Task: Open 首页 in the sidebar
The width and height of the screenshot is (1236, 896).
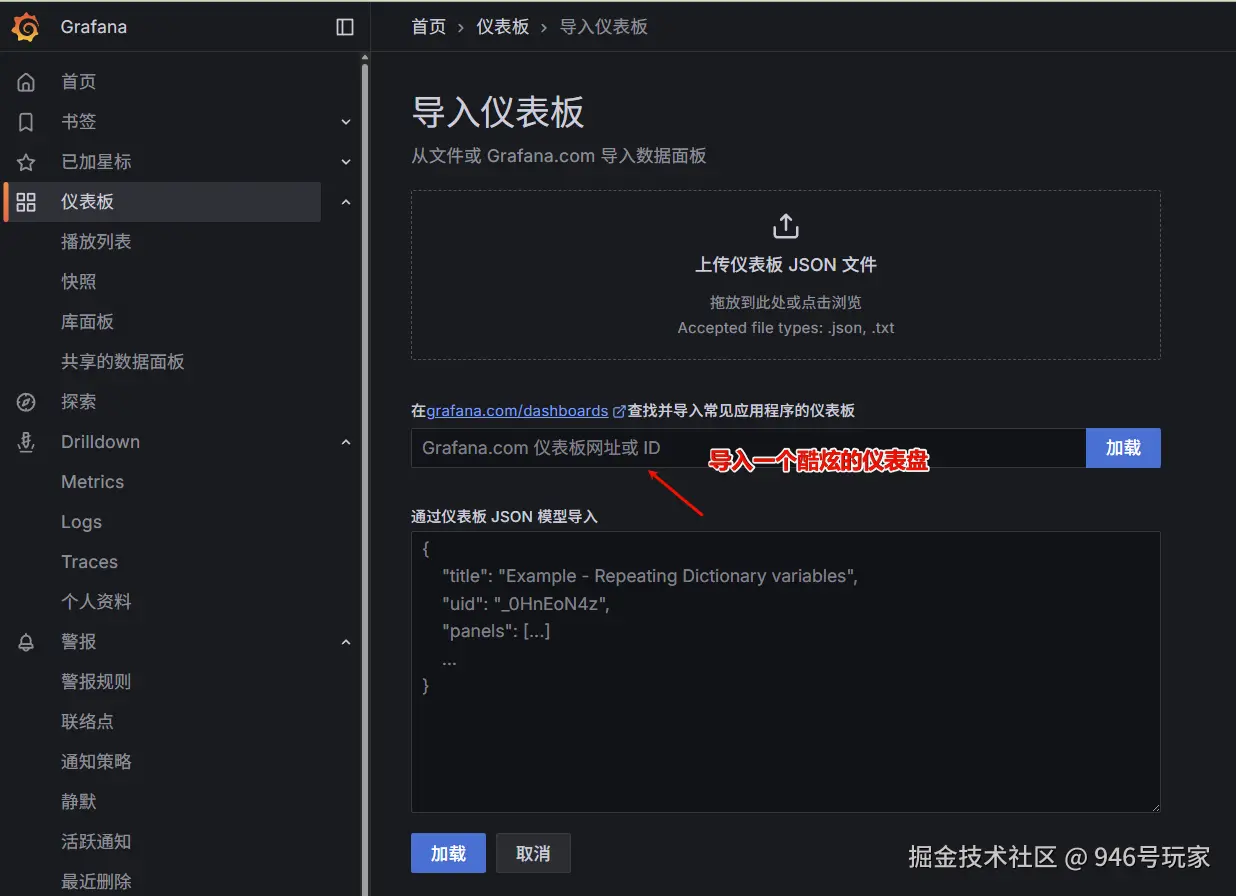Action: point(79,82)
